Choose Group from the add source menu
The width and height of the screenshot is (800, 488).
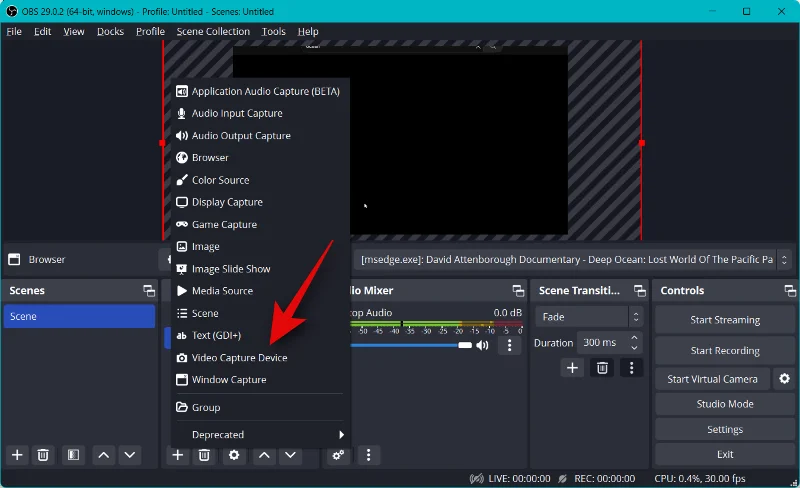point(260,407)
